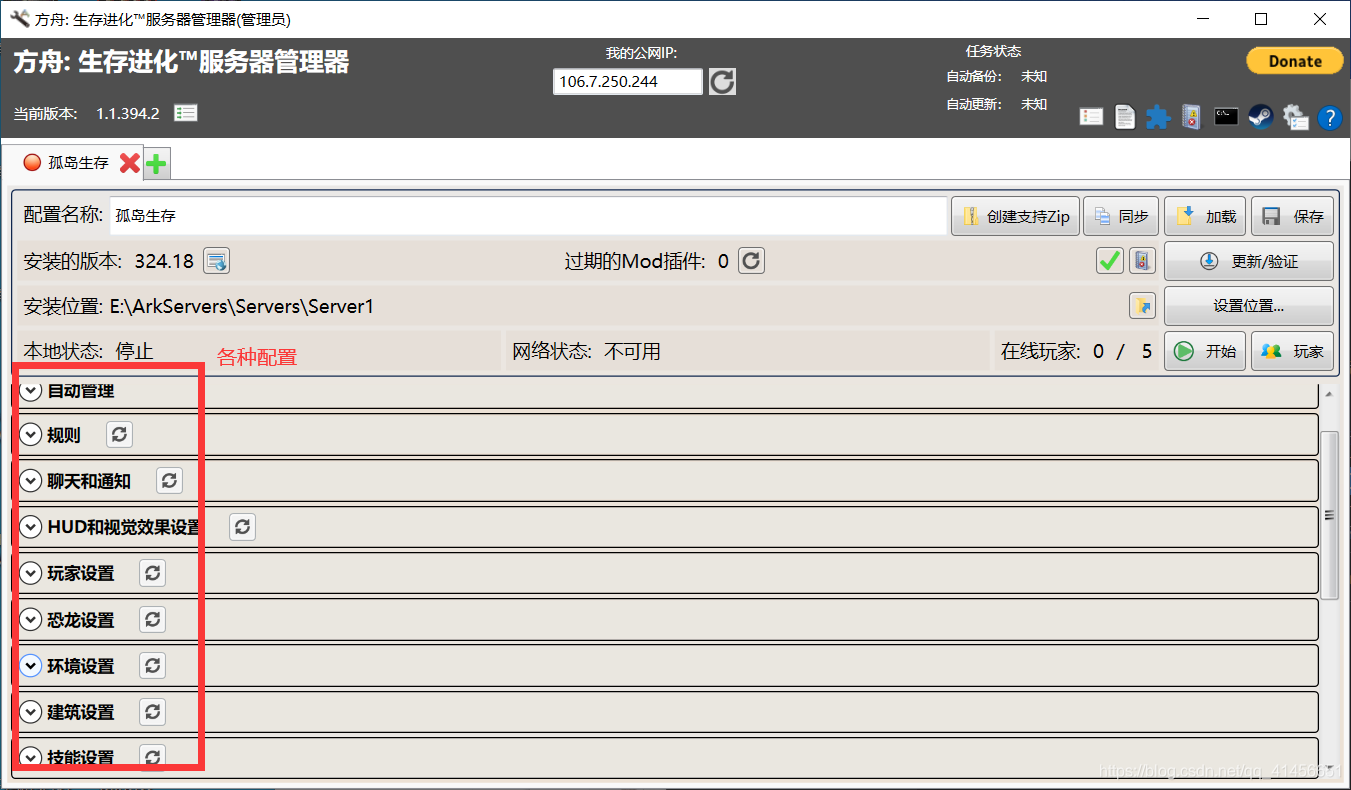
Task: Click the Steam icon in header
Action: click(x=1260, y=116)
